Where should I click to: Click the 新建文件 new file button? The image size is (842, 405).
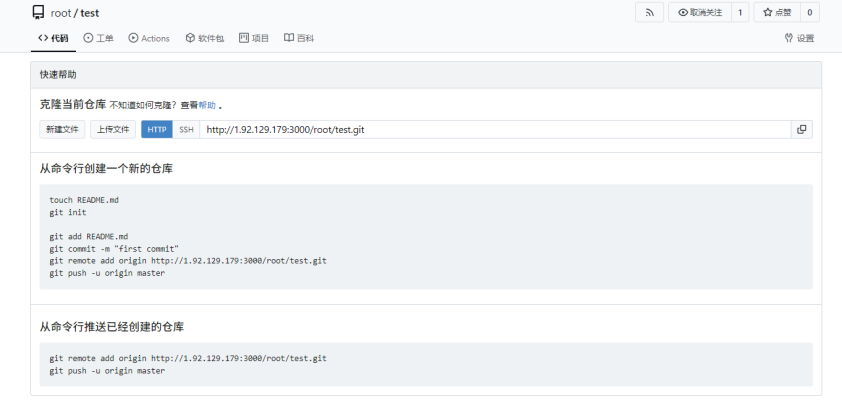(62, 129)
